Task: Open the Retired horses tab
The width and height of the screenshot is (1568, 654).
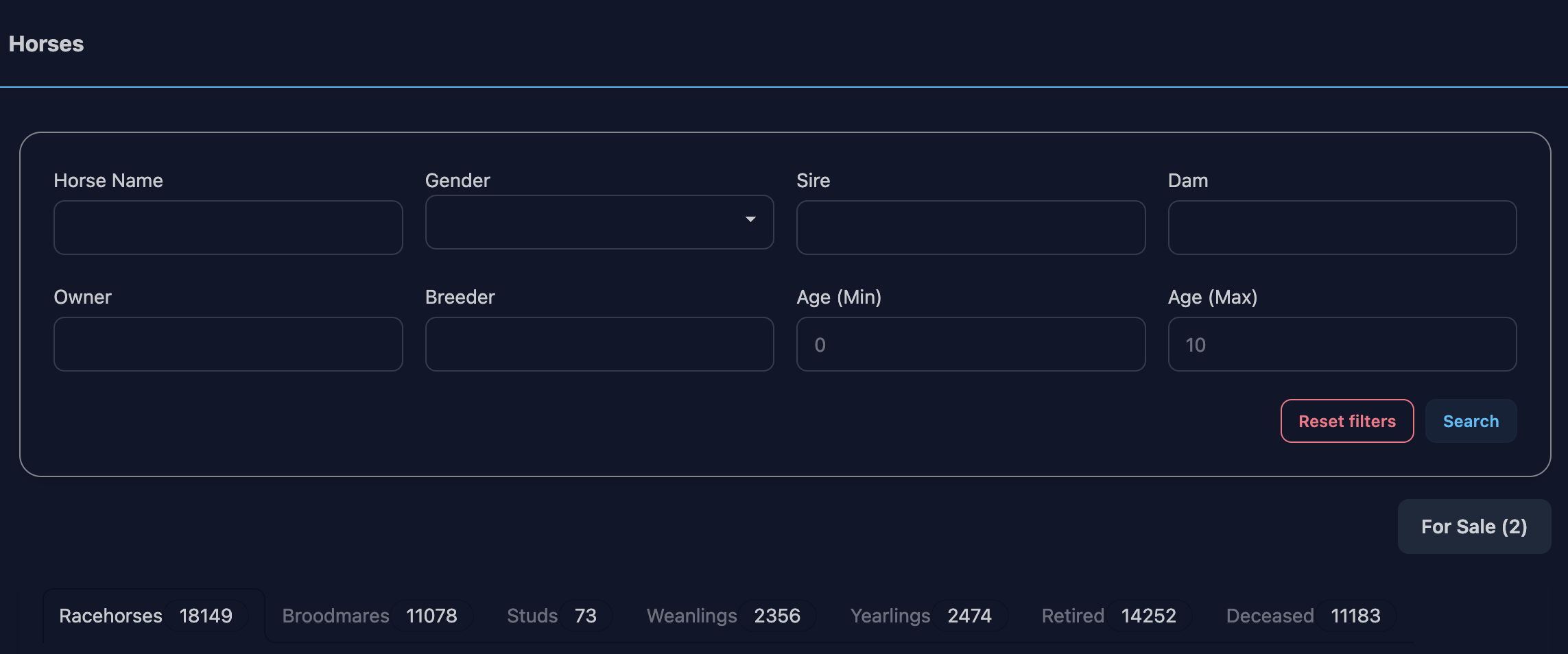Action: [x=1108, y=616]
